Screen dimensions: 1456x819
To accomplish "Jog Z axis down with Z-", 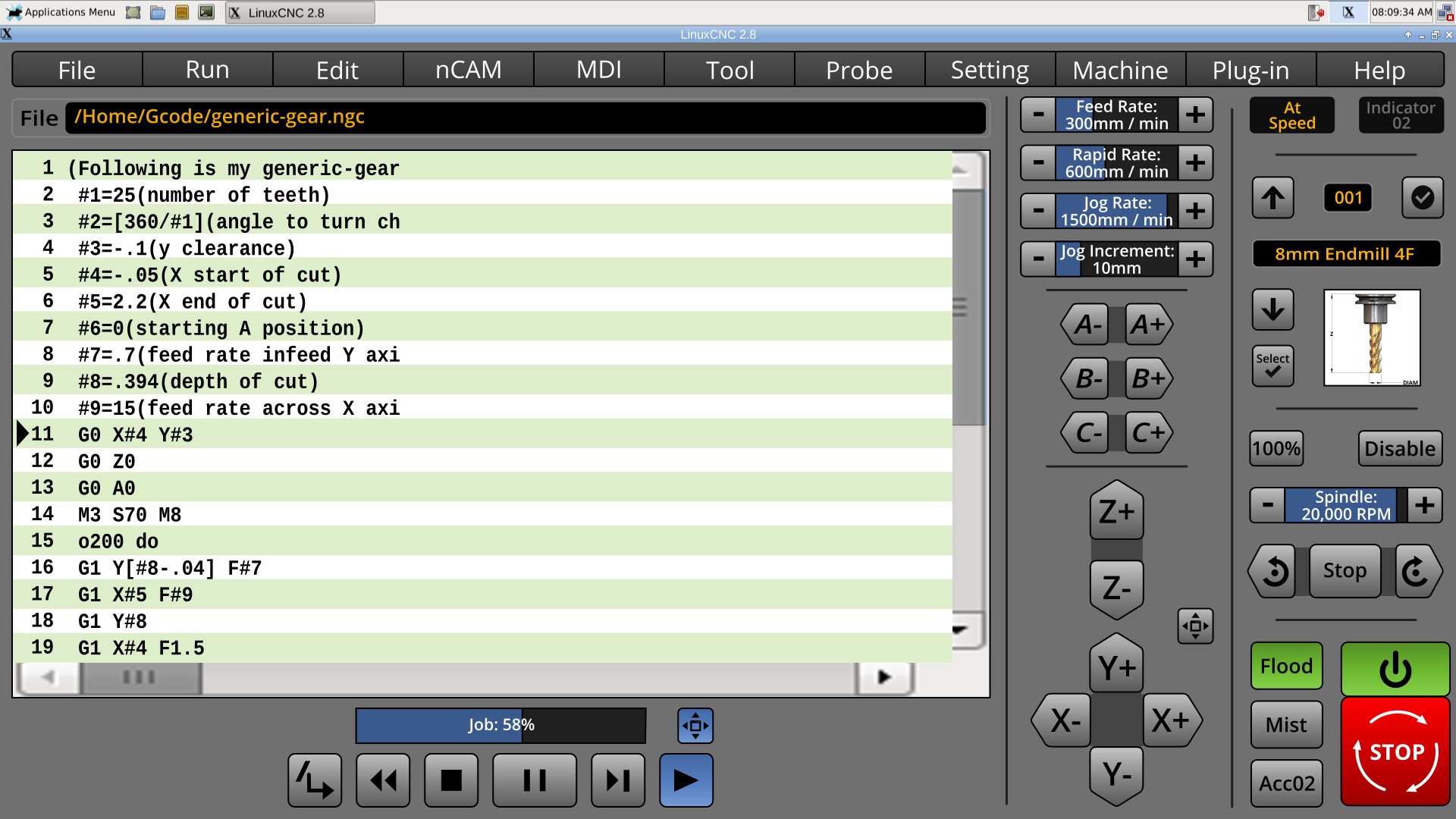I will point(1116,588).
